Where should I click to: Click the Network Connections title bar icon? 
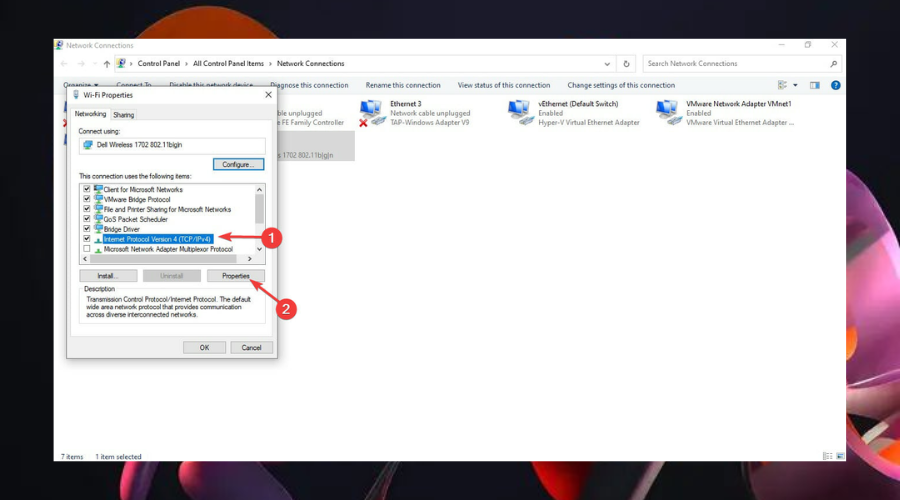point(59,45)
